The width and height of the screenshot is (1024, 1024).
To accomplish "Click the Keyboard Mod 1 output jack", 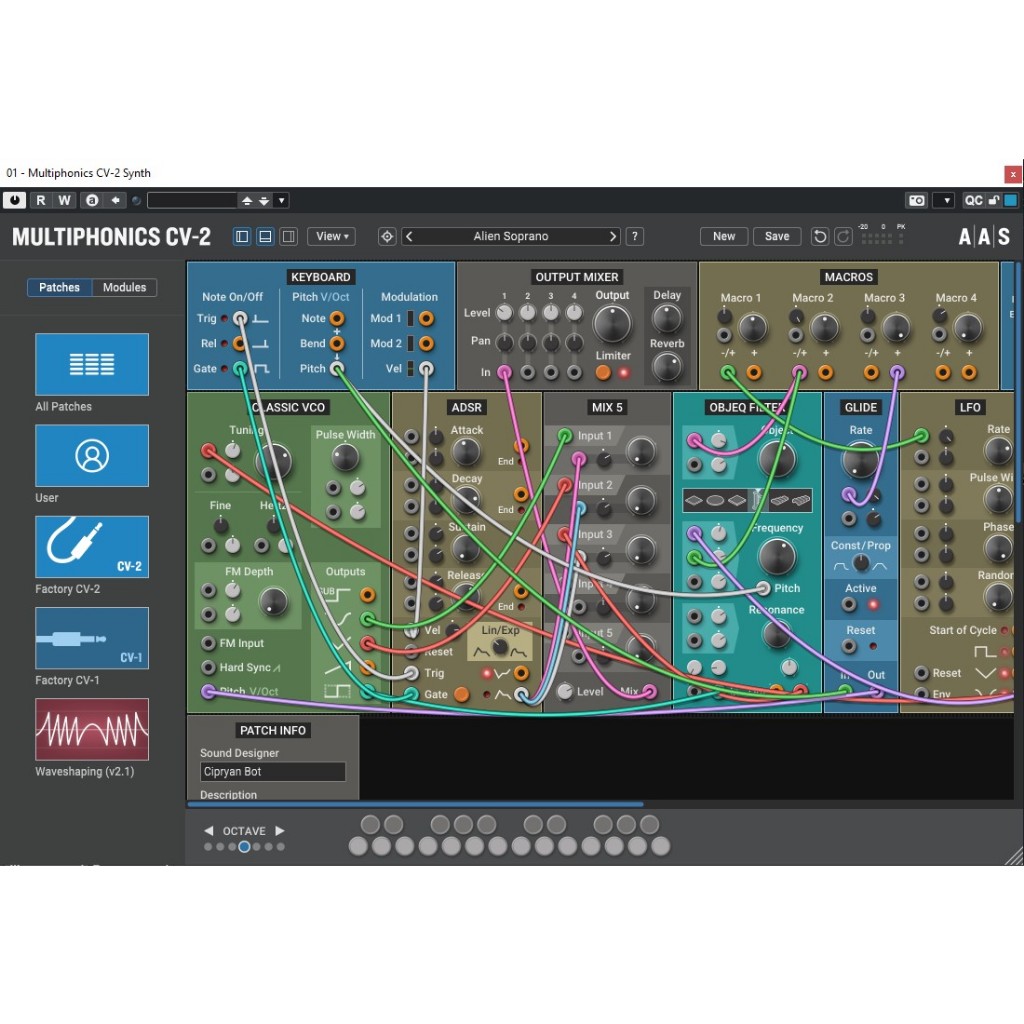I will point(426,319).
